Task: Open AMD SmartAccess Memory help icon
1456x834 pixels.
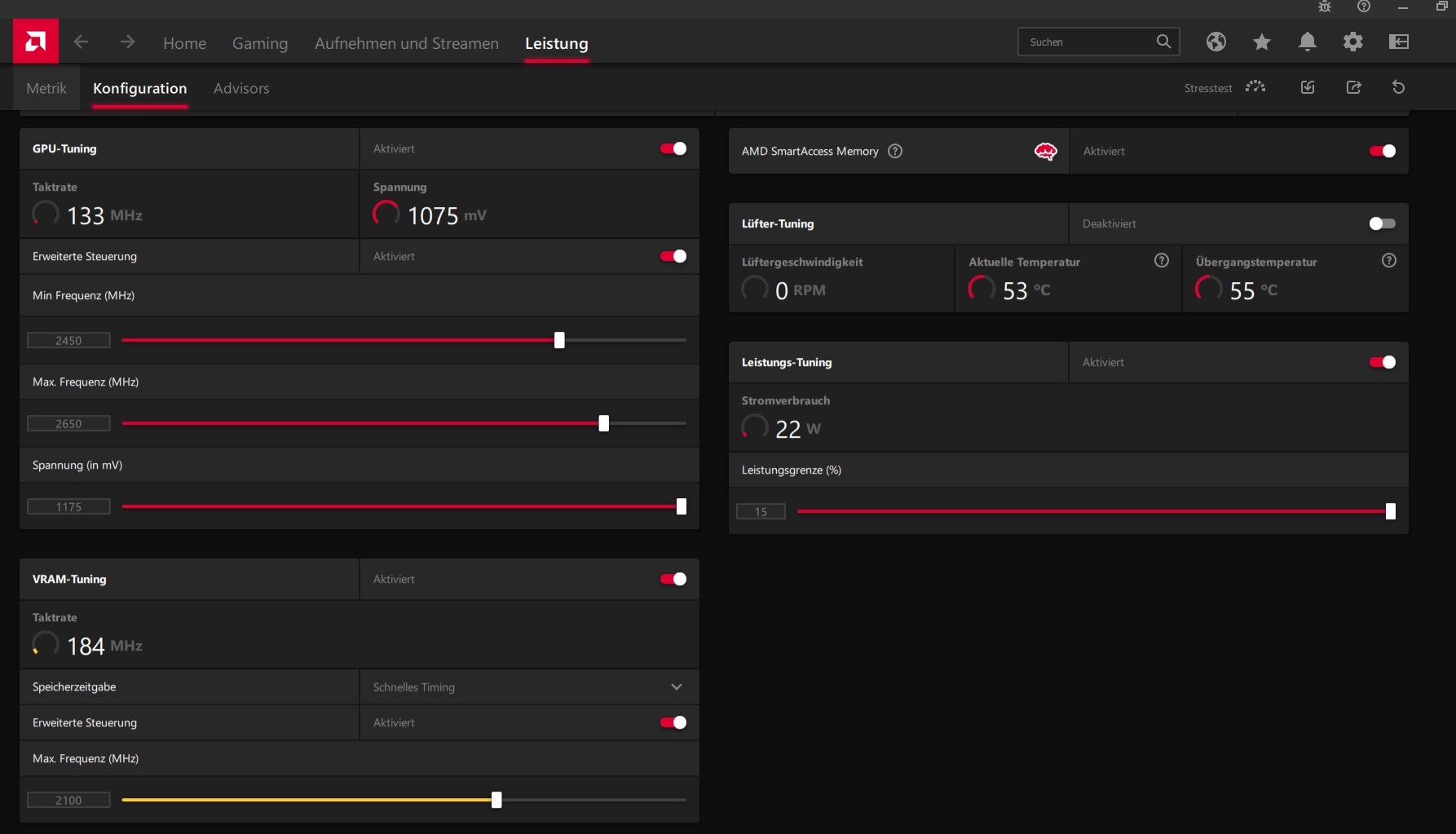Action: click(x=895, y=151)
